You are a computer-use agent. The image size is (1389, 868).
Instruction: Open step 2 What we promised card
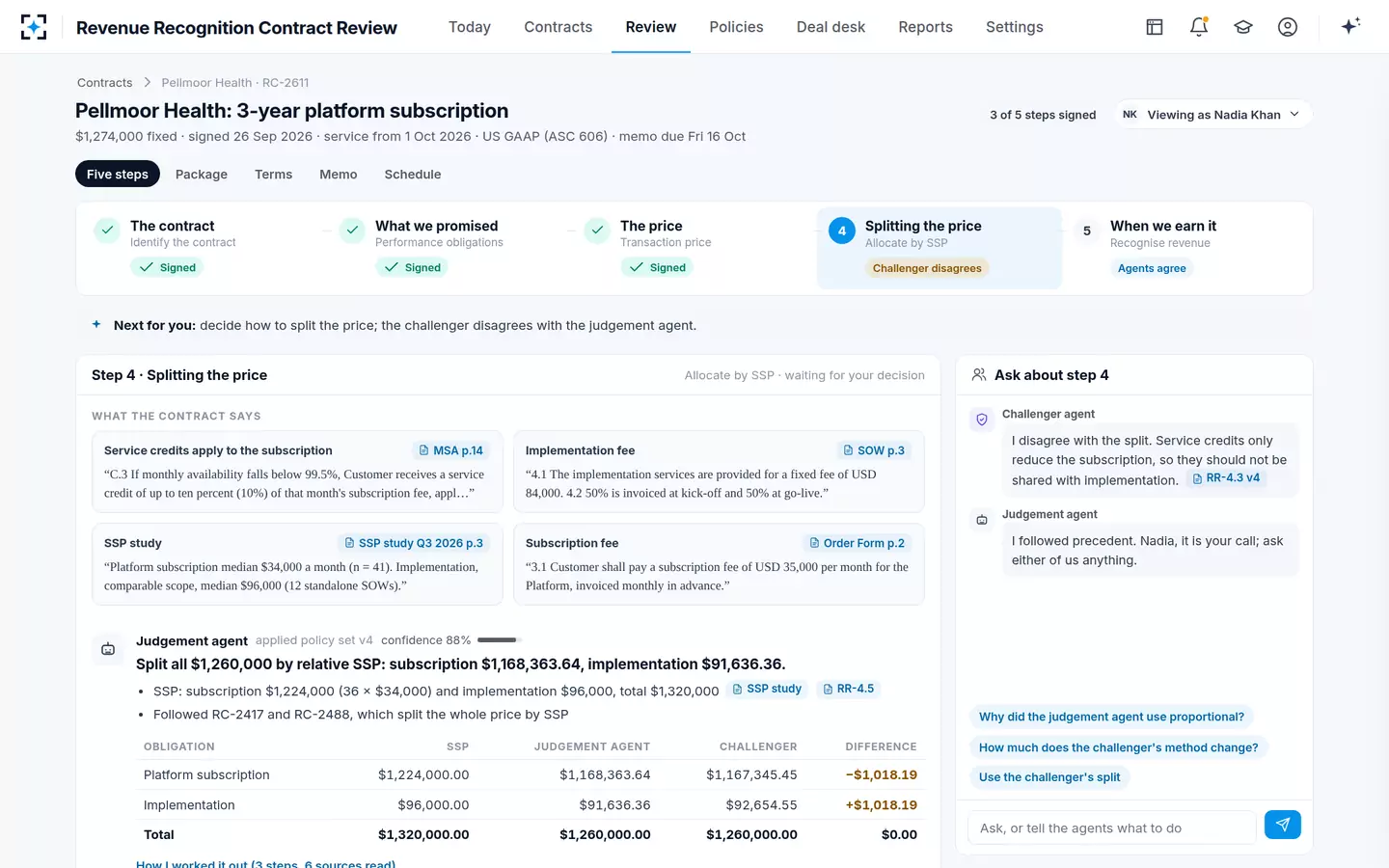click(x=449, y=248)
